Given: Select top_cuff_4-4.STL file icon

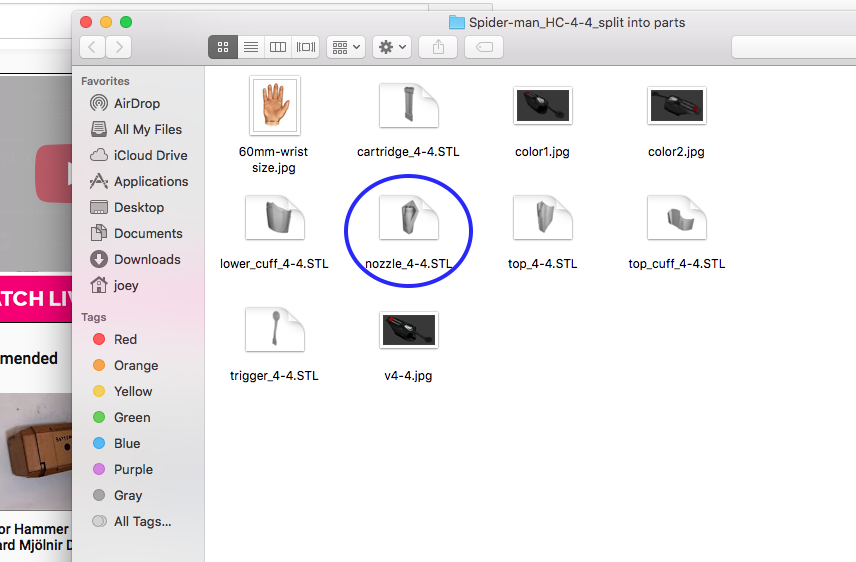Looking at the screenshot, I should pos(677,217).
